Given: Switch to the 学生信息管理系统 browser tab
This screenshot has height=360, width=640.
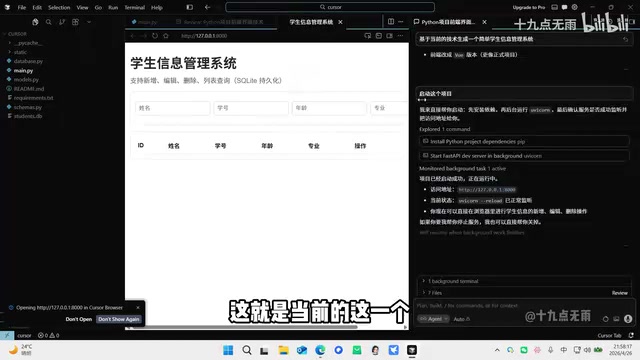Looking at the screenshot, I should (311, 22).
